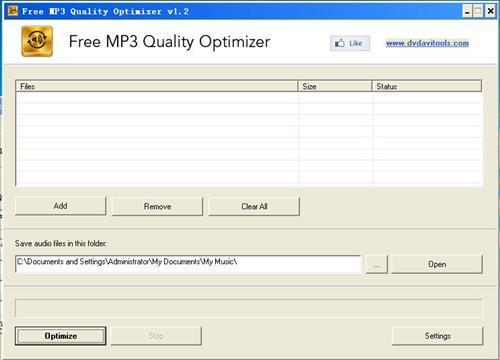Minimize the Free MP3 Quality Optimizer window

tap(467, 12)
